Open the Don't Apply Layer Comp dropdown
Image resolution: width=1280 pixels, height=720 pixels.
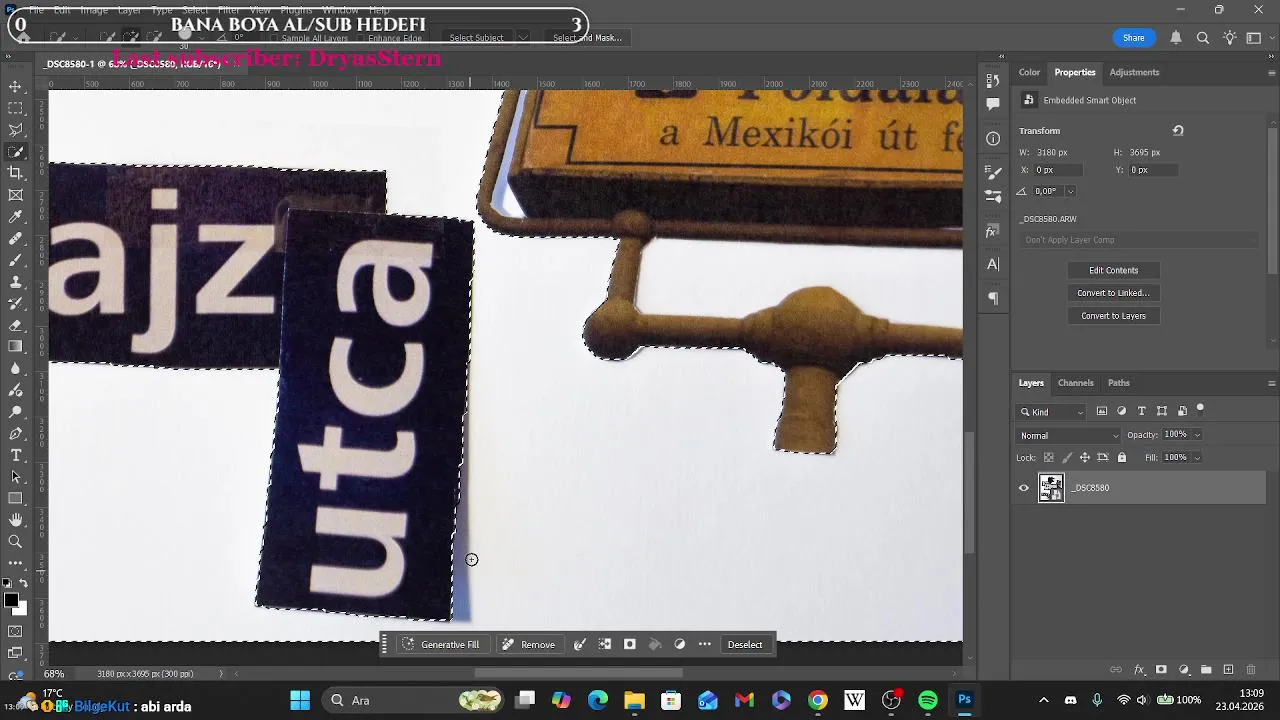click(x=1140, y=240)
